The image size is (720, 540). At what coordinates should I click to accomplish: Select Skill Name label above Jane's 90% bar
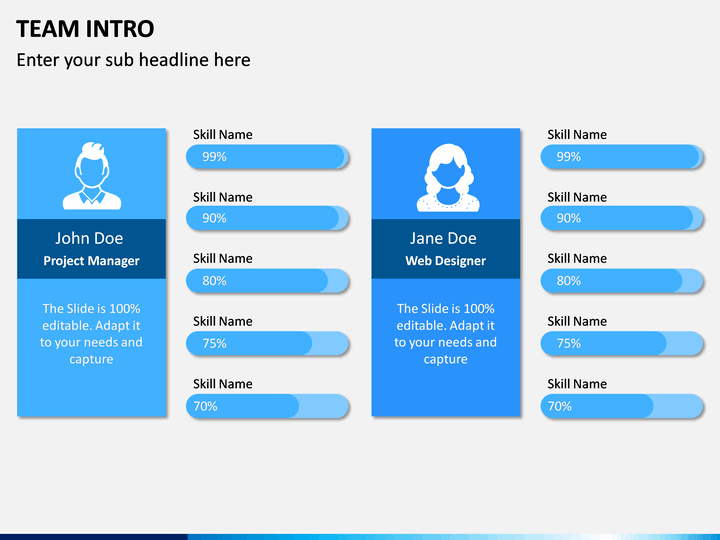(577, 197)
